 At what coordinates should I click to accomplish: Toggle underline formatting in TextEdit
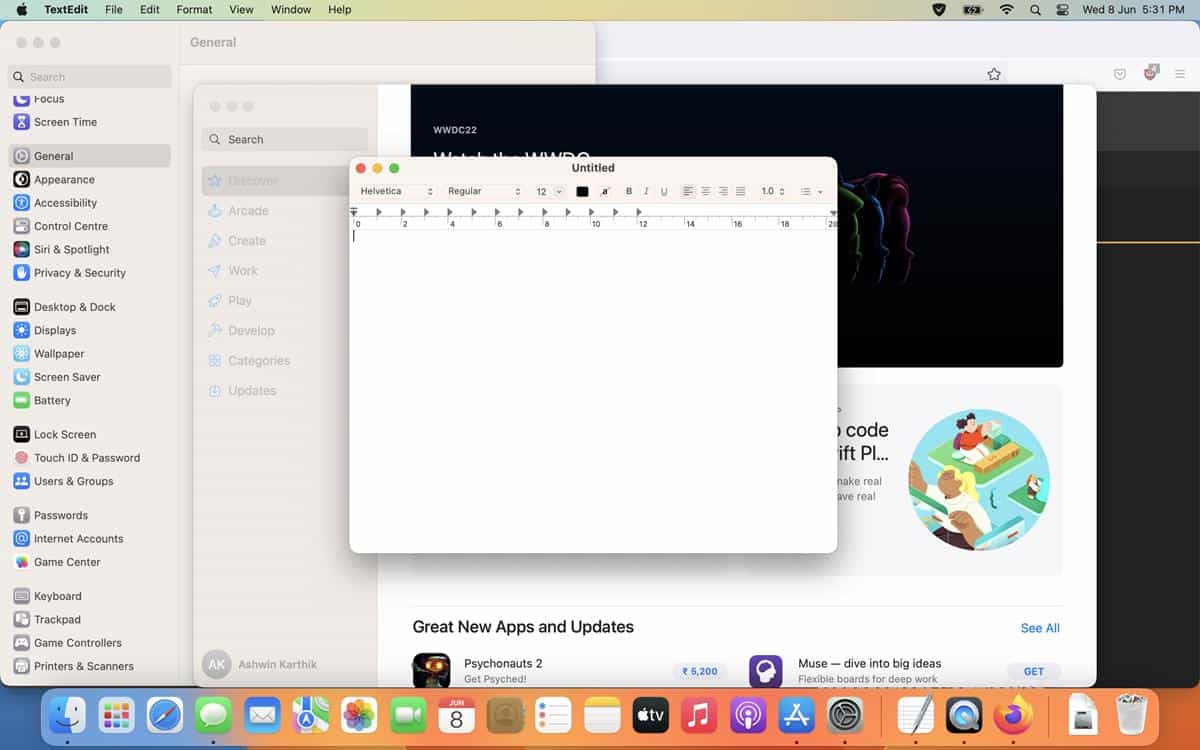(664, 190)
